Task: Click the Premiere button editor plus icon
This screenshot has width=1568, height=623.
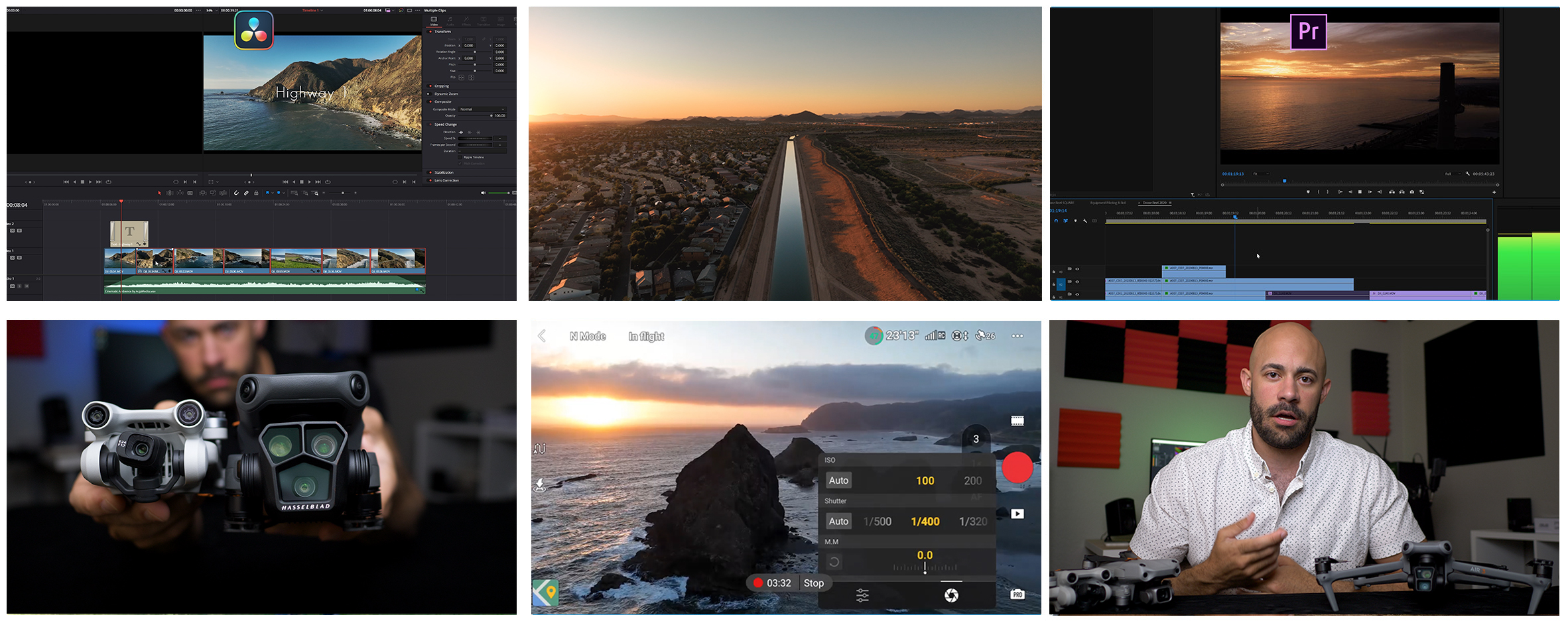Action: (1494, 192)
